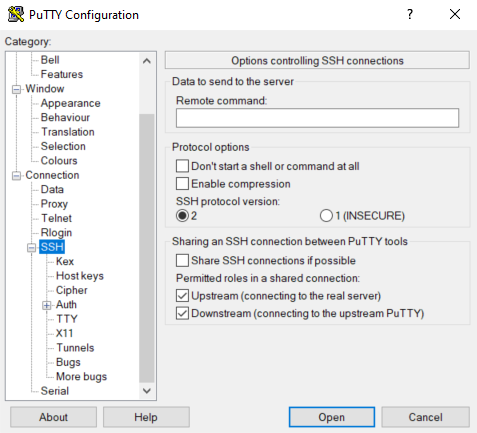Select Translation in the tree
The height and width of the screenshot is (433, 477).
click(68, 132)
